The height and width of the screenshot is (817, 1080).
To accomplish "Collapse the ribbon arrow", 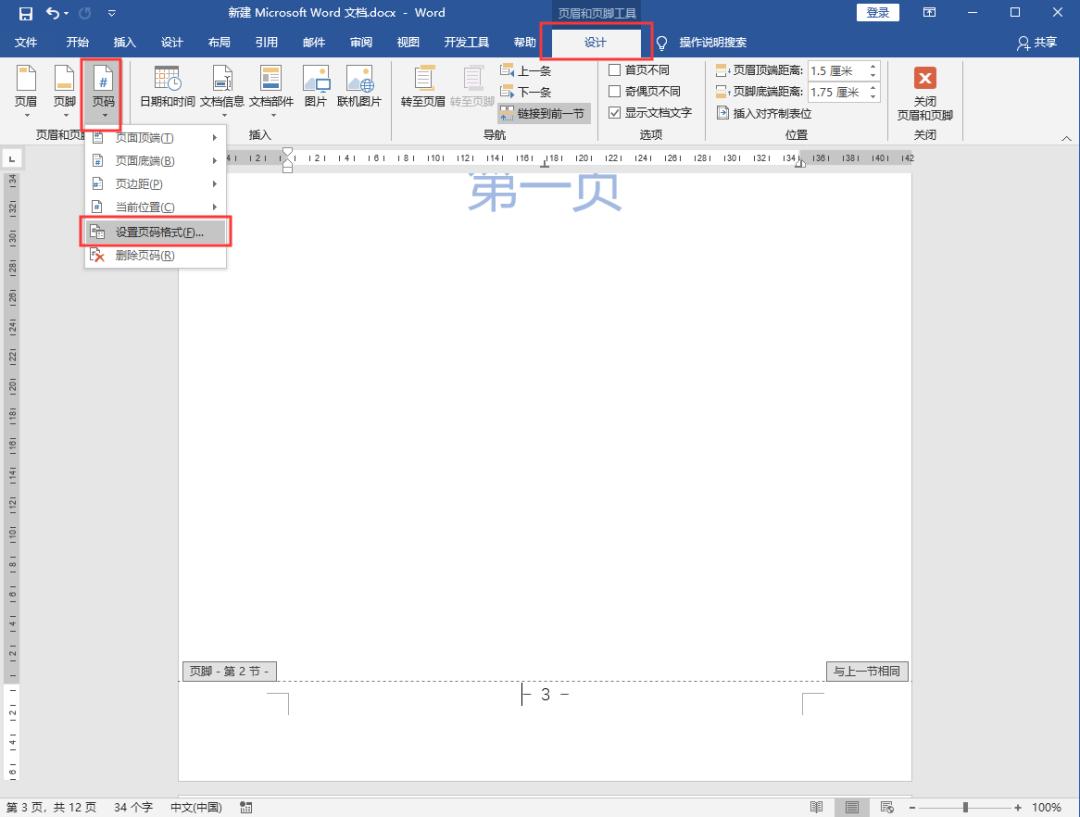I will point(1066,138).
